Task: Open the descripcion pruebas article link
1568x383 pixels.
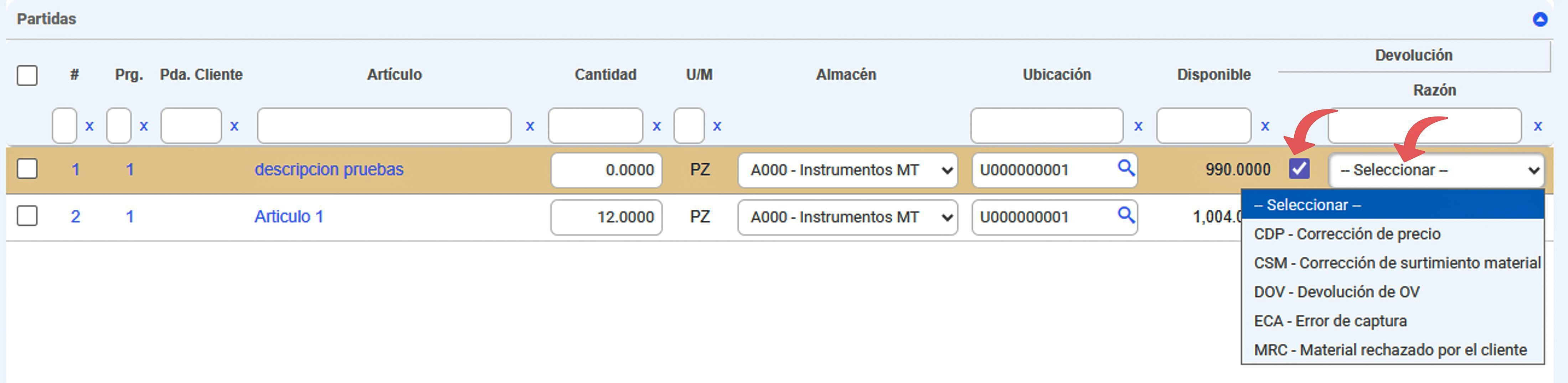Action: [329, 169]
